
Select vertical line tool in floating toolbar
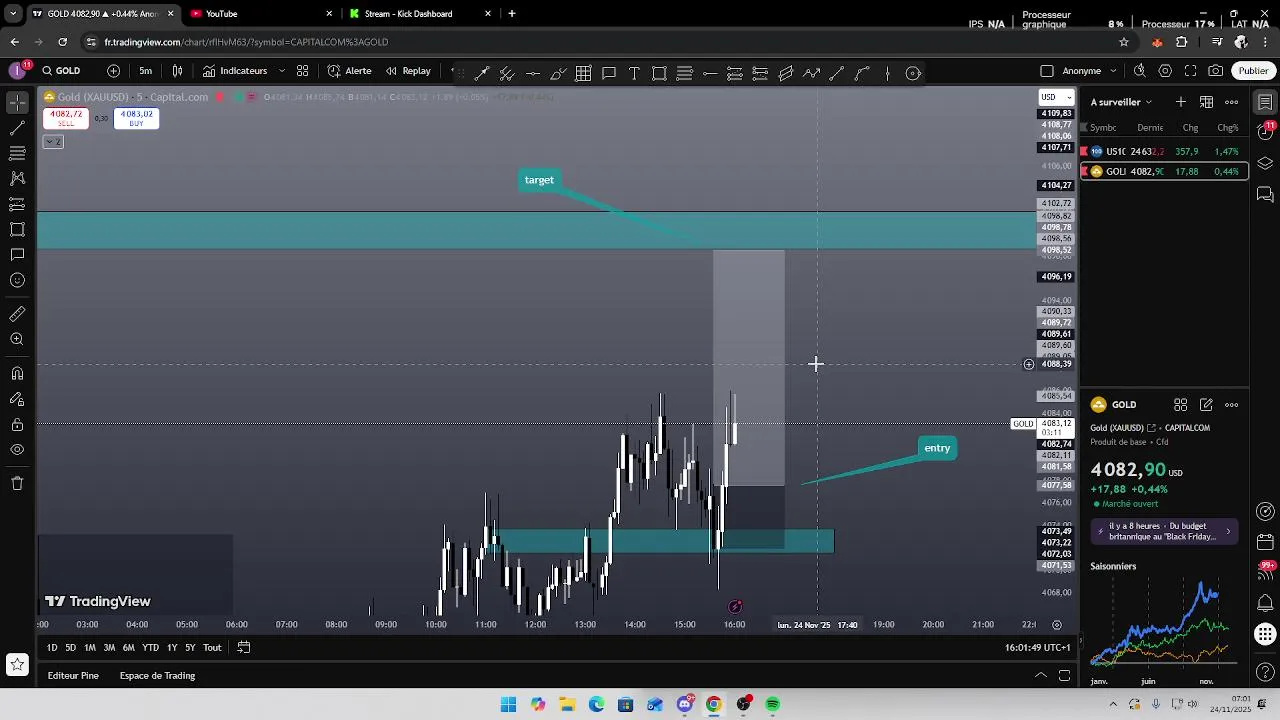887,73
